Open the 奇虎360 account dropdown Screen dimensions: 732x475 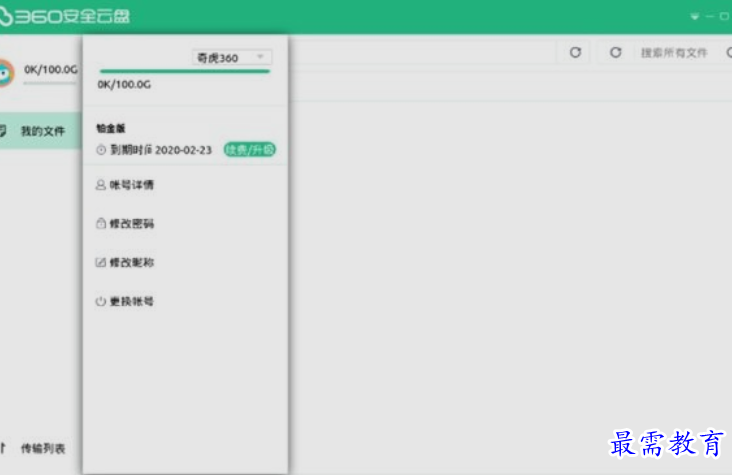pos(232,57)
